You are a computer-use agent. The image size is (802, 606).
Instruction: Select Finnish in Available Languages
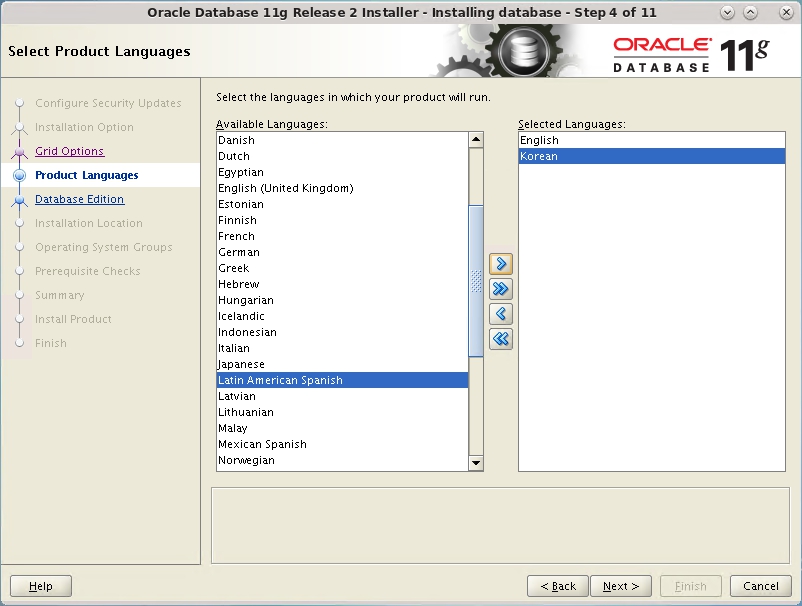coord(342,220)
